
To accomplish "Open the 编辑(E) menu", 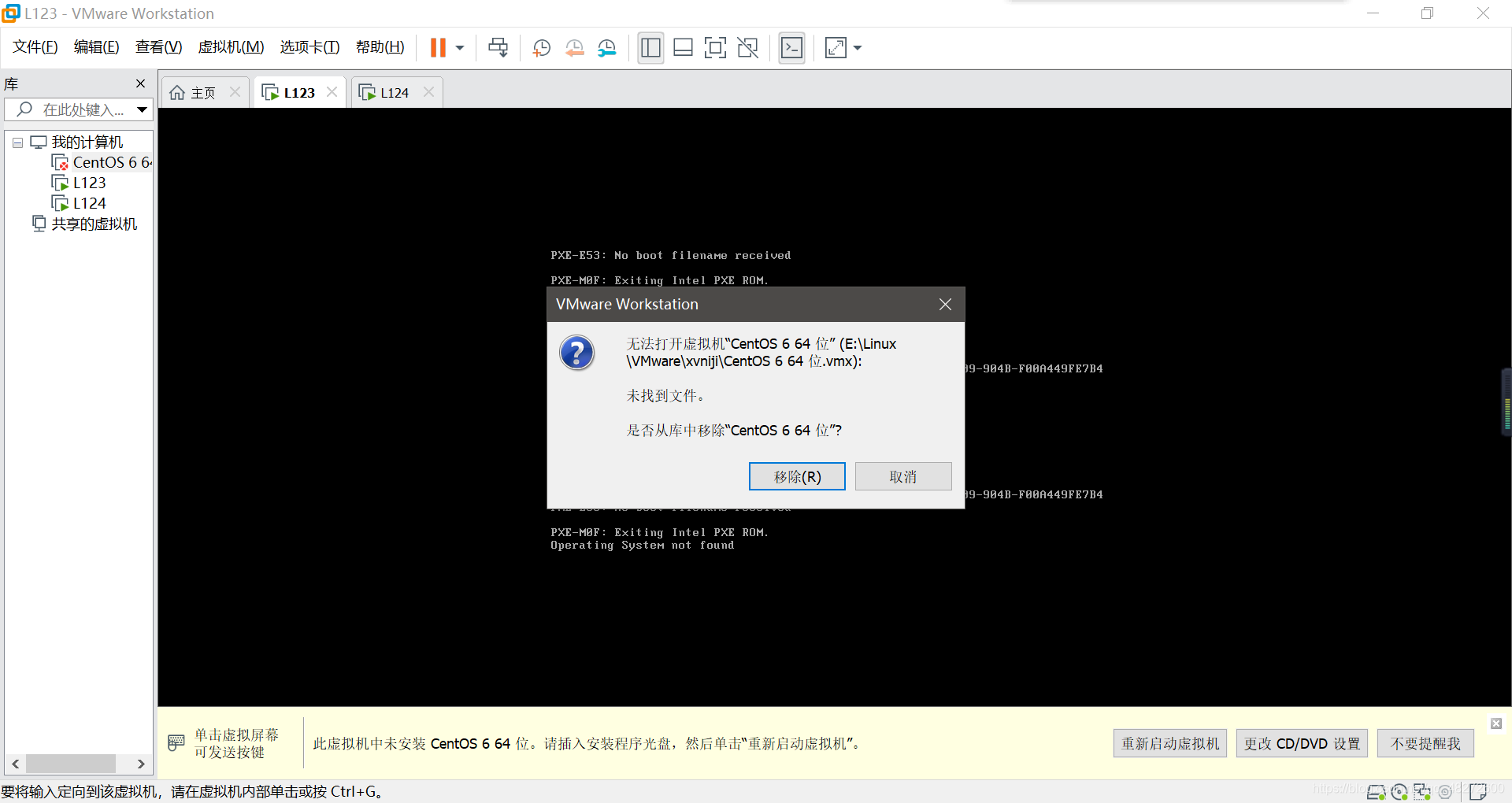I will (97, 47).
